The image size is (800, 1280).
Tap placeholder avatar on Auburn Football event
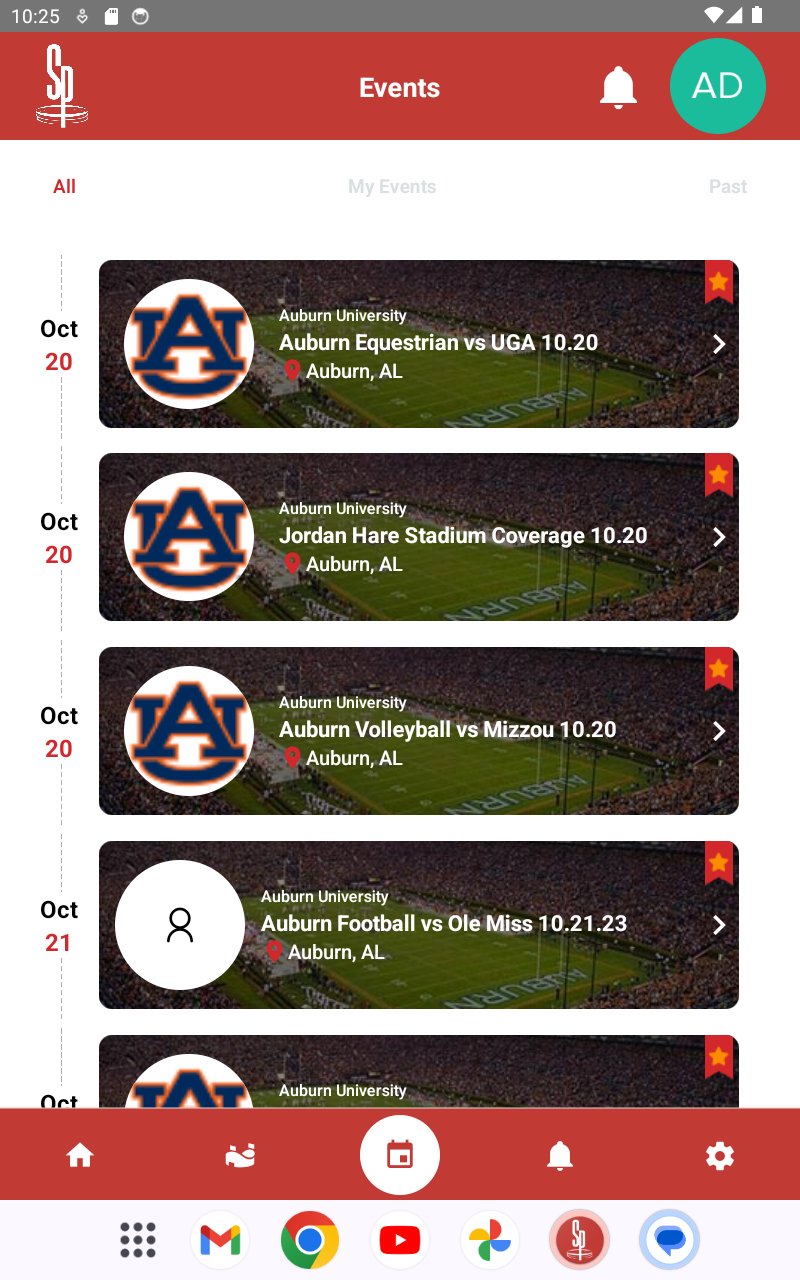(x=180, y=925)
